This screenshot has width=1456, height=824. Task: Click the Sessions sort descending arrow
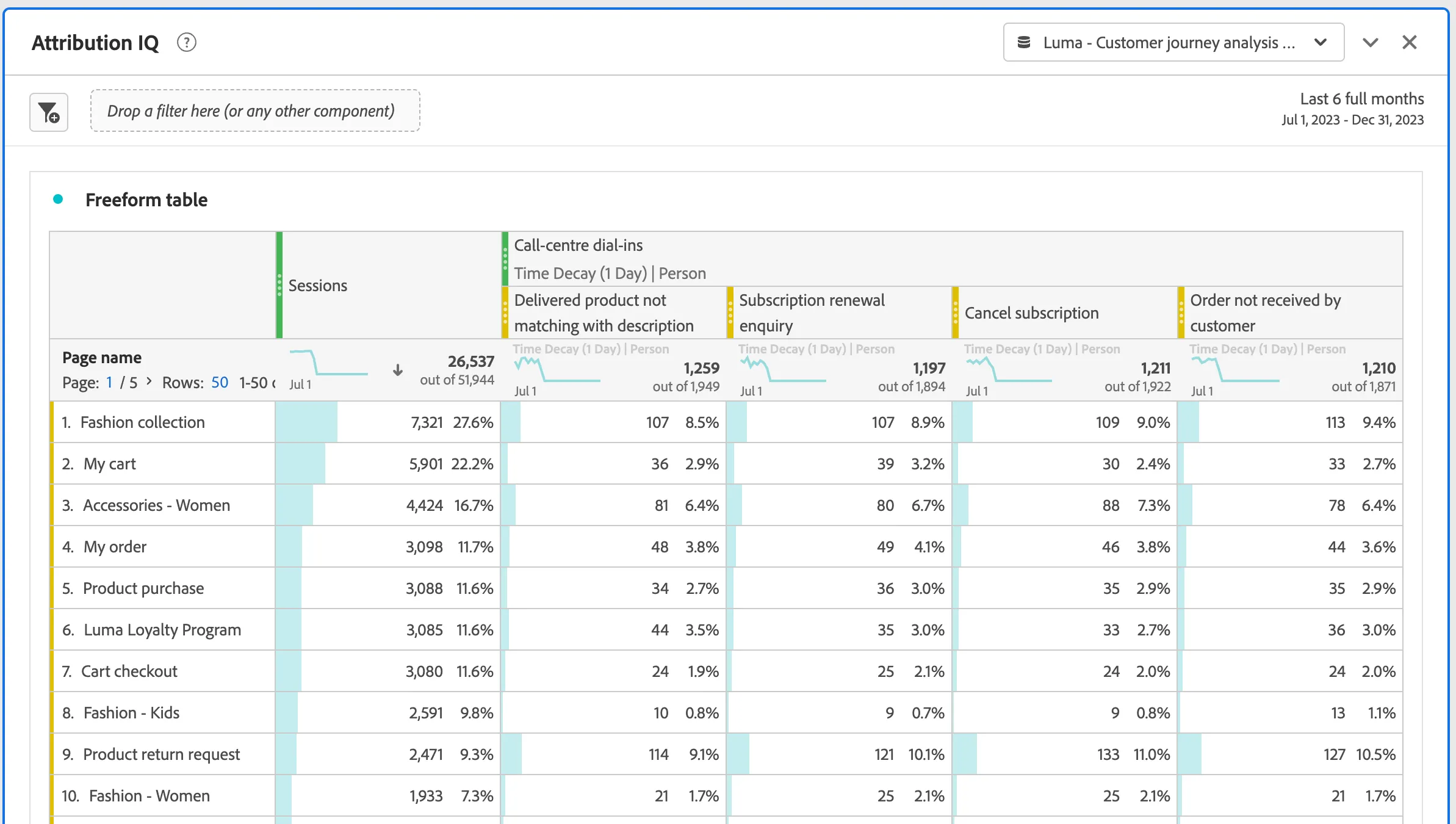pyautogui.click(x=398, y=370)
